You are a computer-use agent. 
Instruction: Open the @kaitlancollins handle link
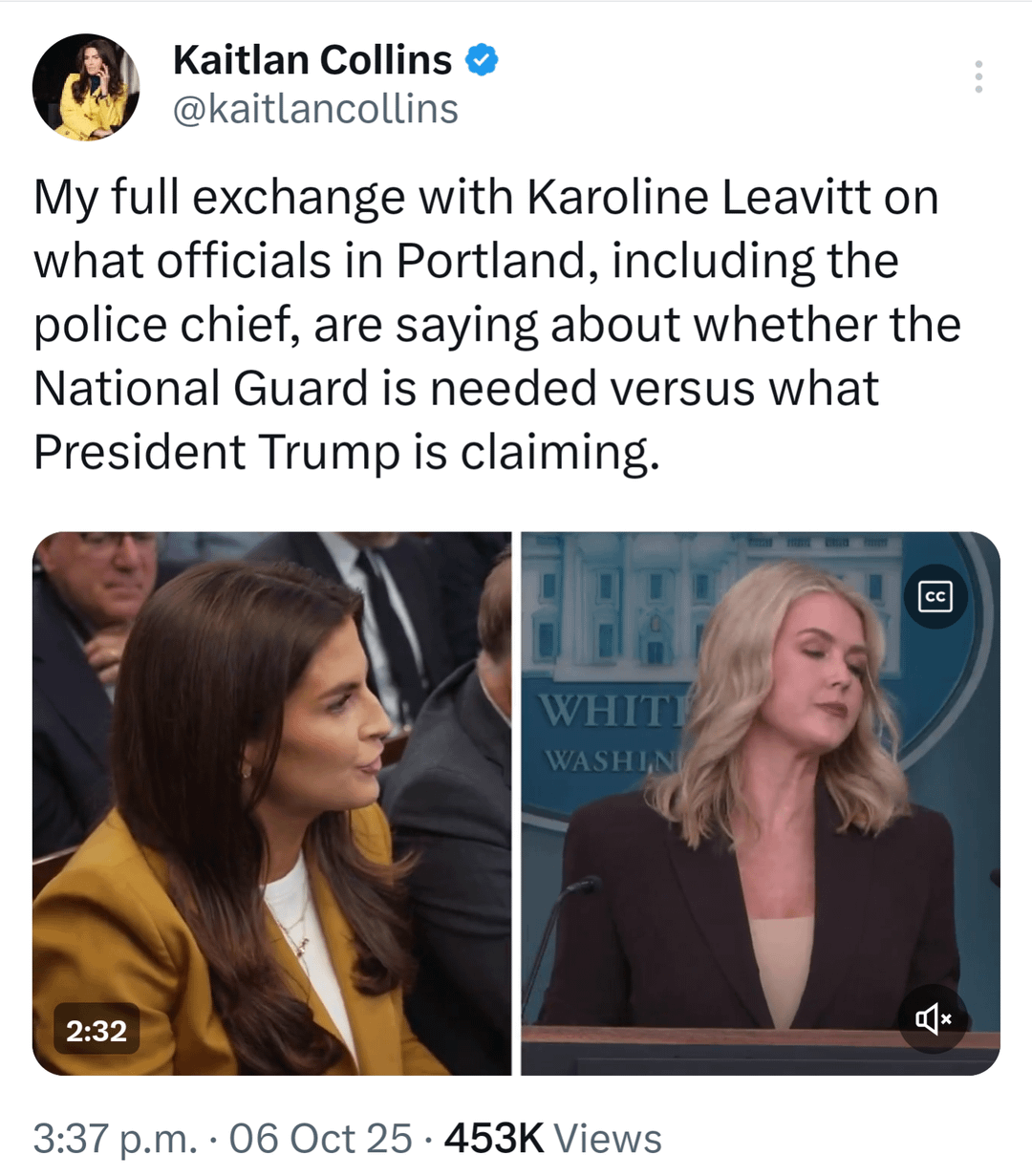tap(315, 109)
